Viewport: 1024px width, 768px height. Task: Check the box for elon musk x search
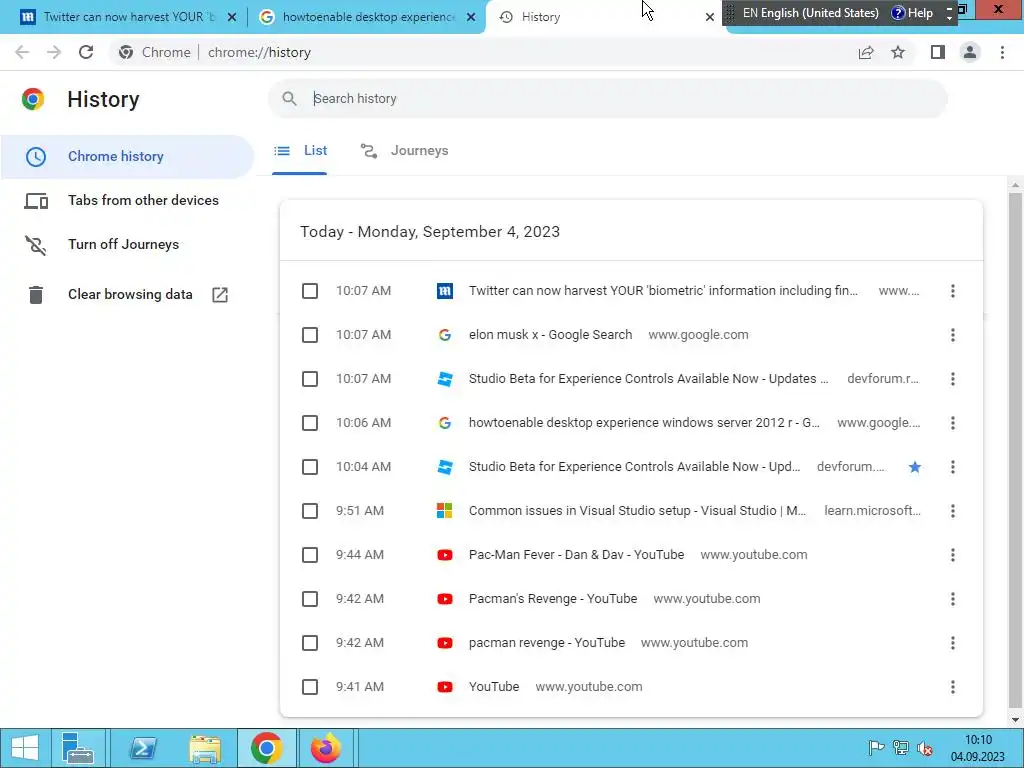point(310,335)
